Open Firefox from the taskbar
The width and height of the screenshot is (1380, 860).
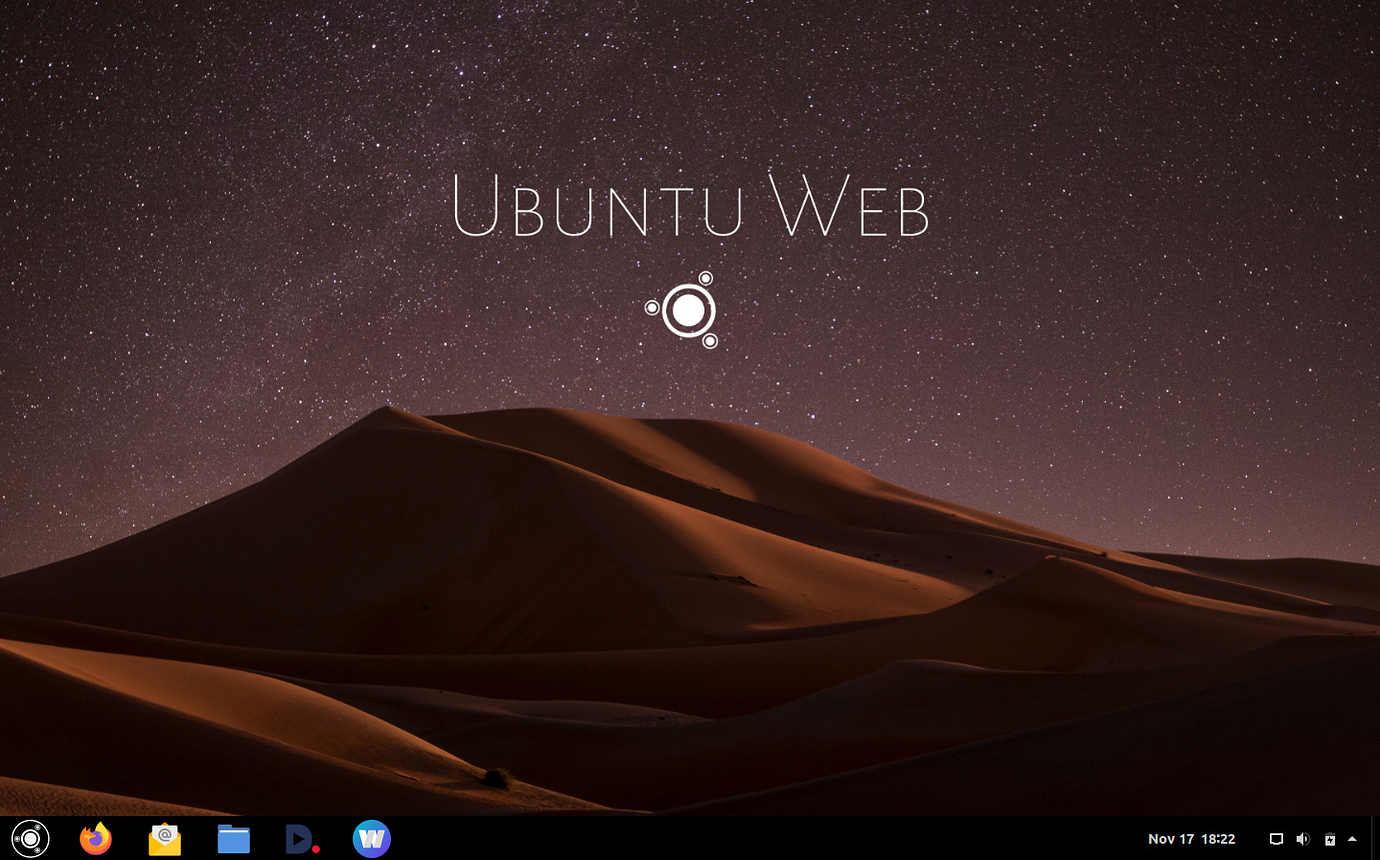pyautogui.click(x=95, y=839)
